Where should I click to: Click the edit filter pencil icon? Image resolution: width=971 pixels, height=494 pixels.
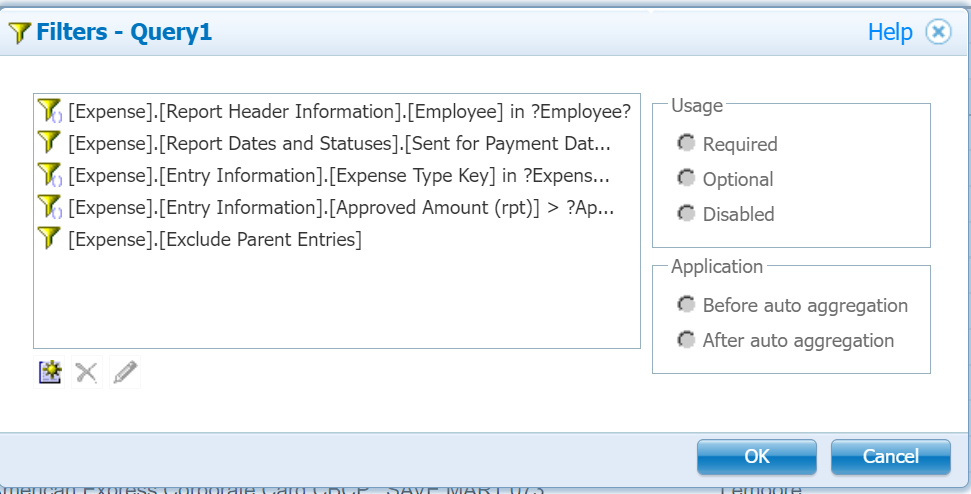coord(125,372)
